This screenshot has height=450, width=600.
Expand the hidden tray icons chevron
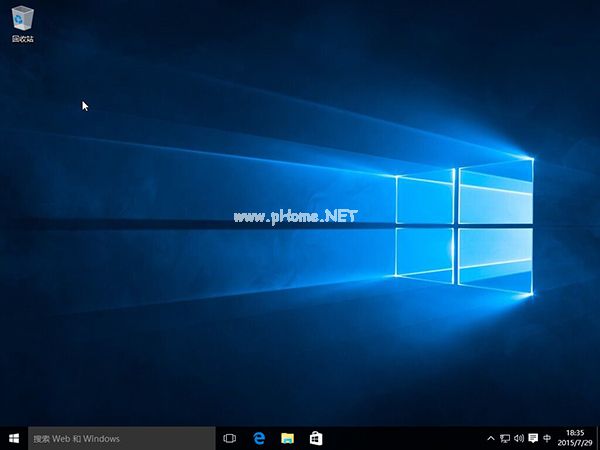[490, 438]
